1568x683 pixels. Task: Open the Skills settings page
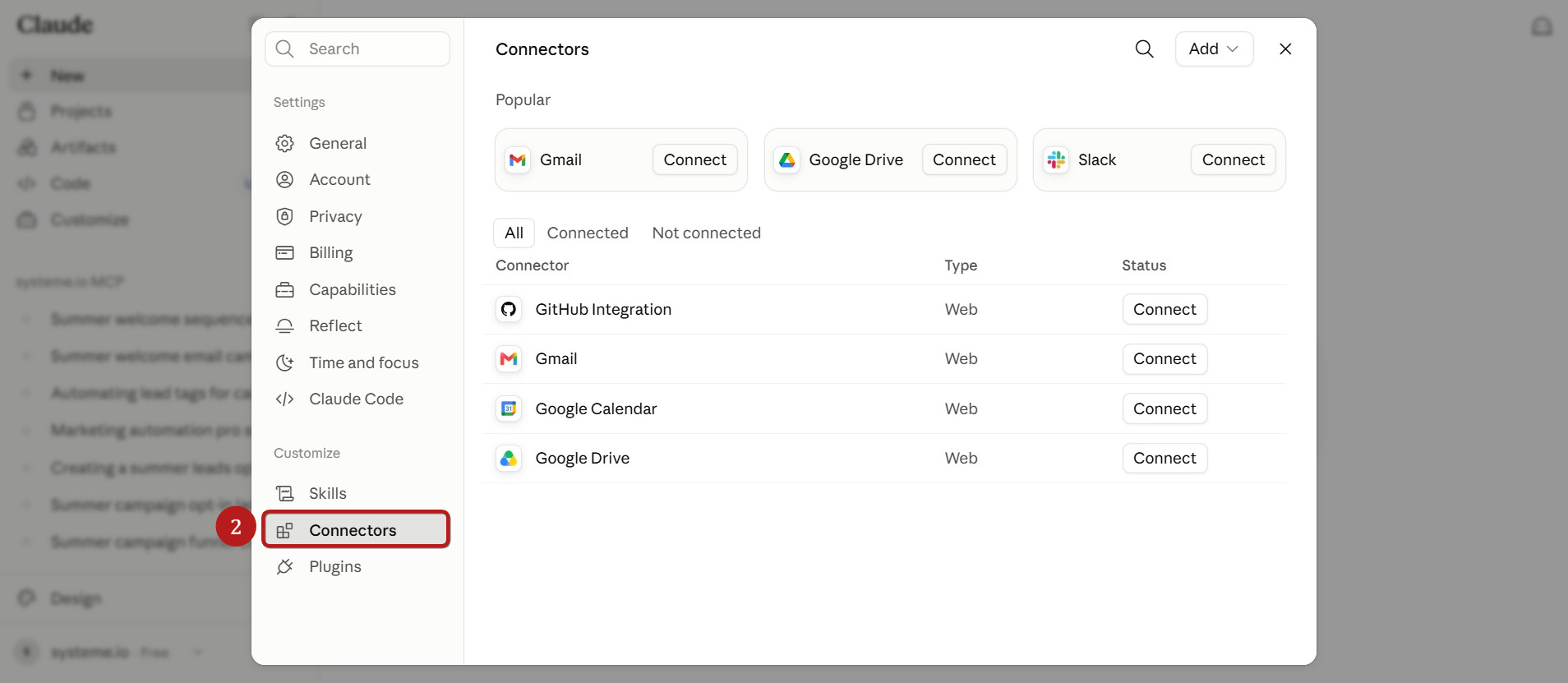357,493
